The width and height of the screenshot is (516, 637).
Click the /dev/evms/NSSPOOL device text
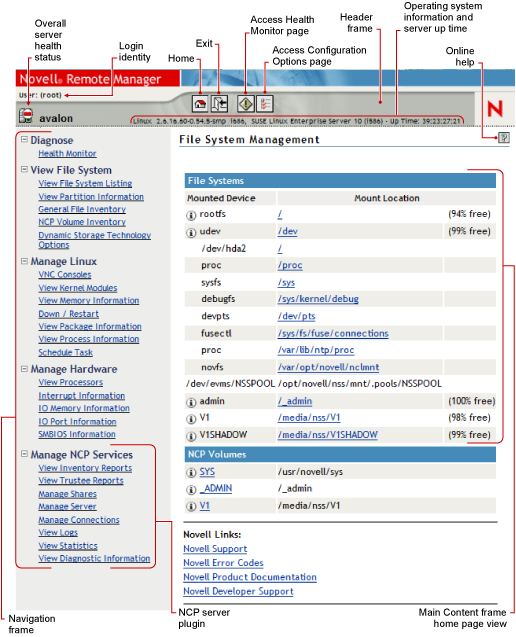point(230,384)
